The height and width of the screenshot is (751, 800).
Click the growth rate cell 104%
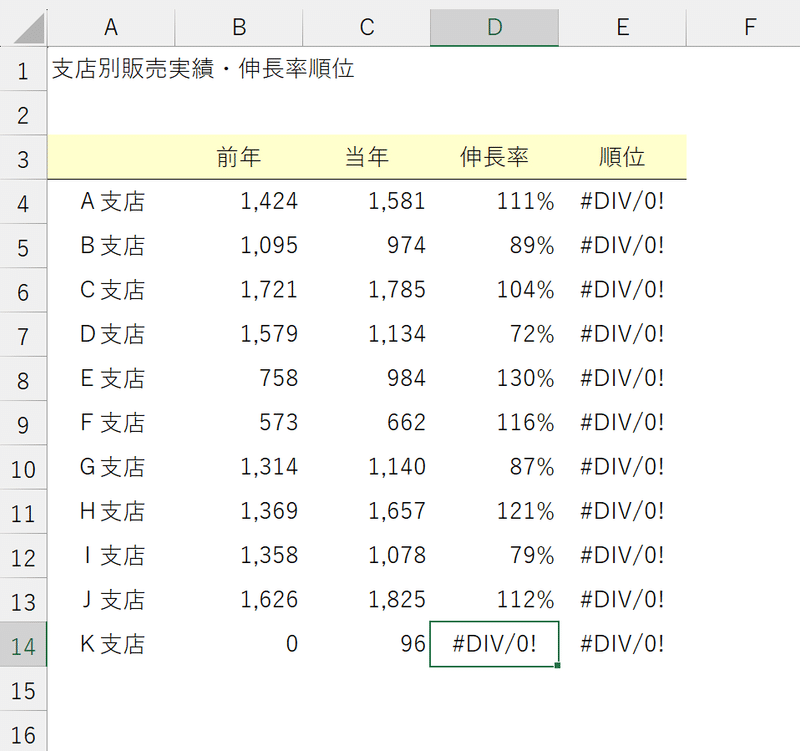(494, 290)
